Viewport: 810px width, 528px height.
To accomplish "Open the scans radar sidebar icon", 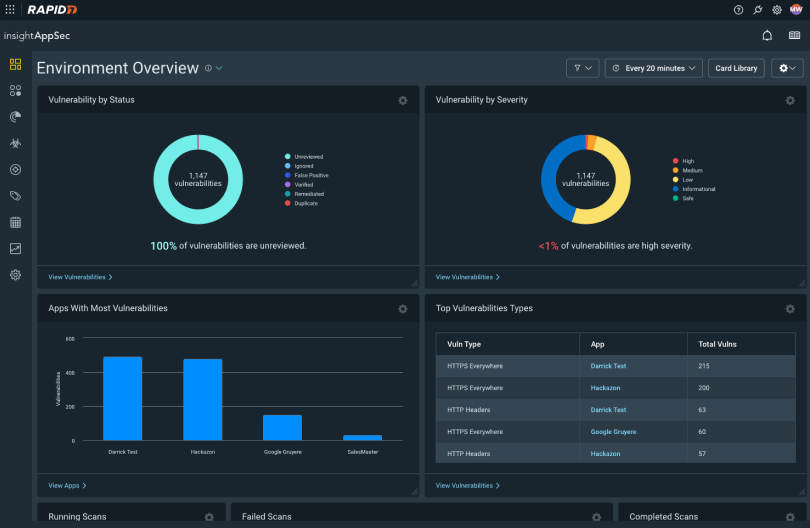I will (x=15, y=117).
